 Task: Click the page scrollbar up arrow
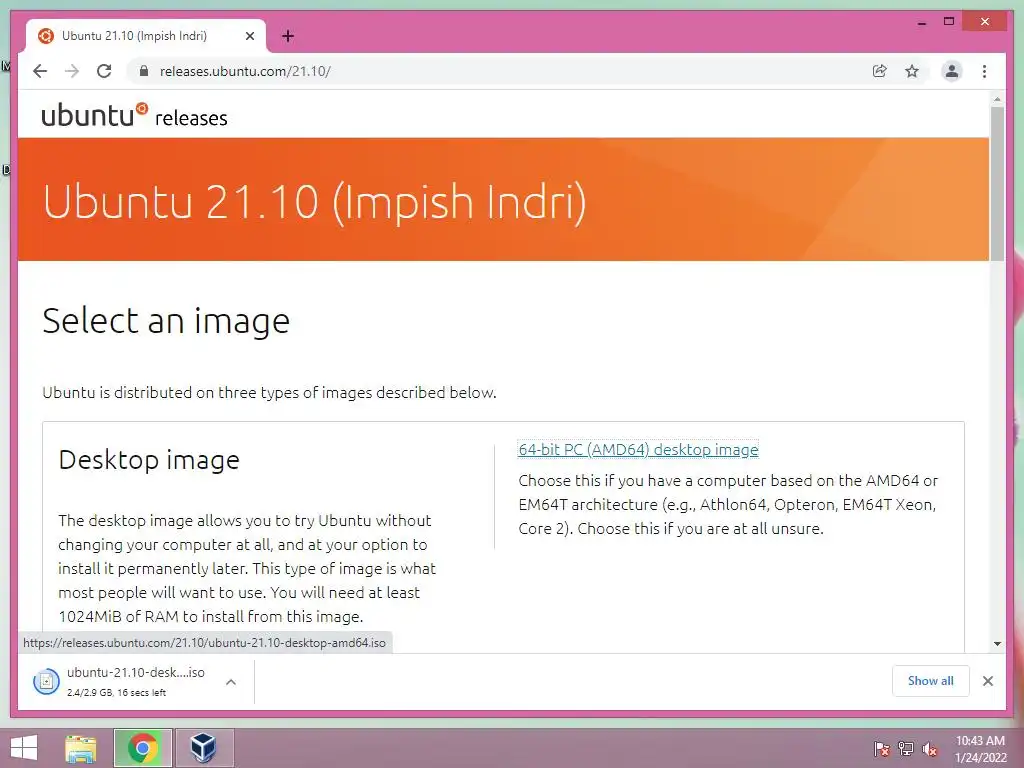997,99
